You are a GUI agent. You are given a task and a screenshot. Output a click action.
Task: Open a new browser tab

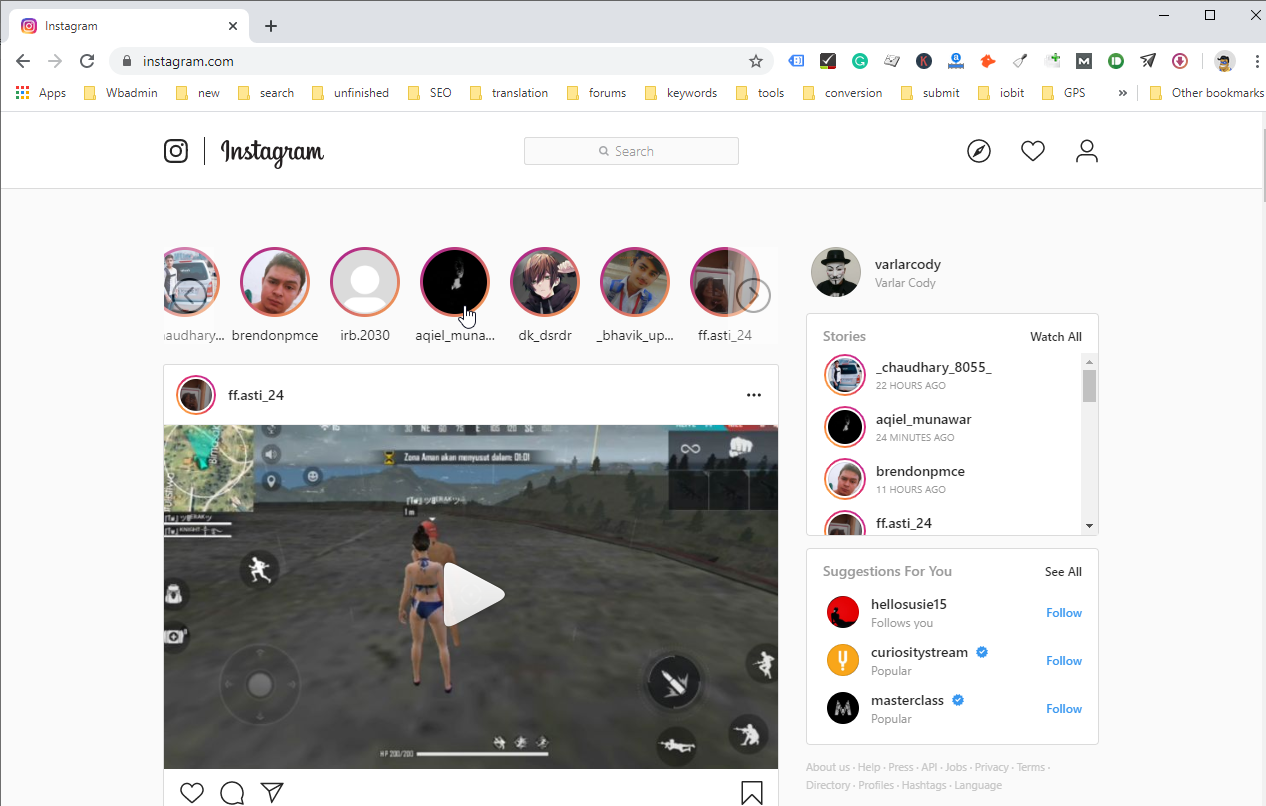[x=271, y=26]
